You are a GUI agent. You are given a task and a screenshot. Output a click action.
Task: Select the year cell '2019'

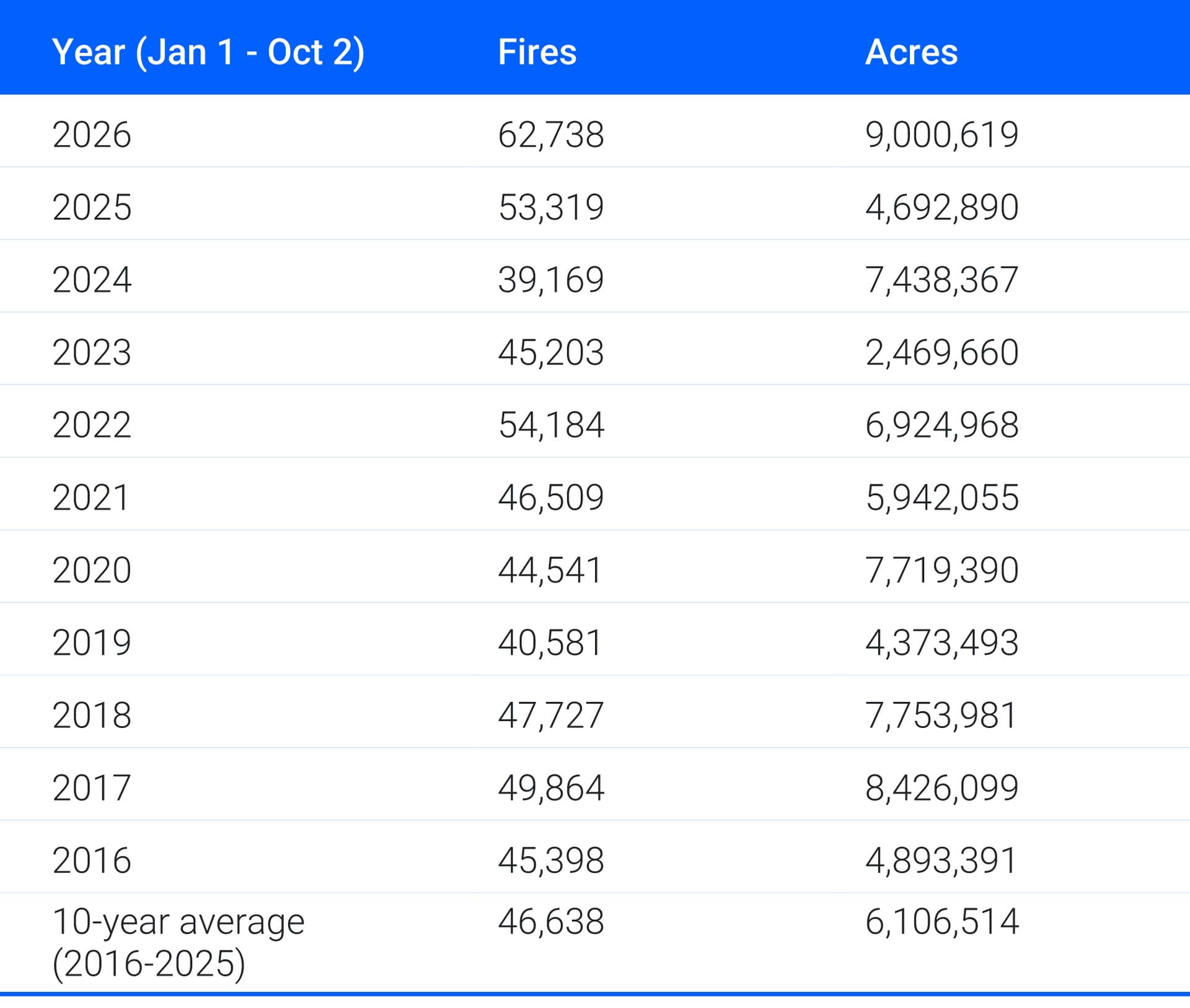click(x=92, y=642)
